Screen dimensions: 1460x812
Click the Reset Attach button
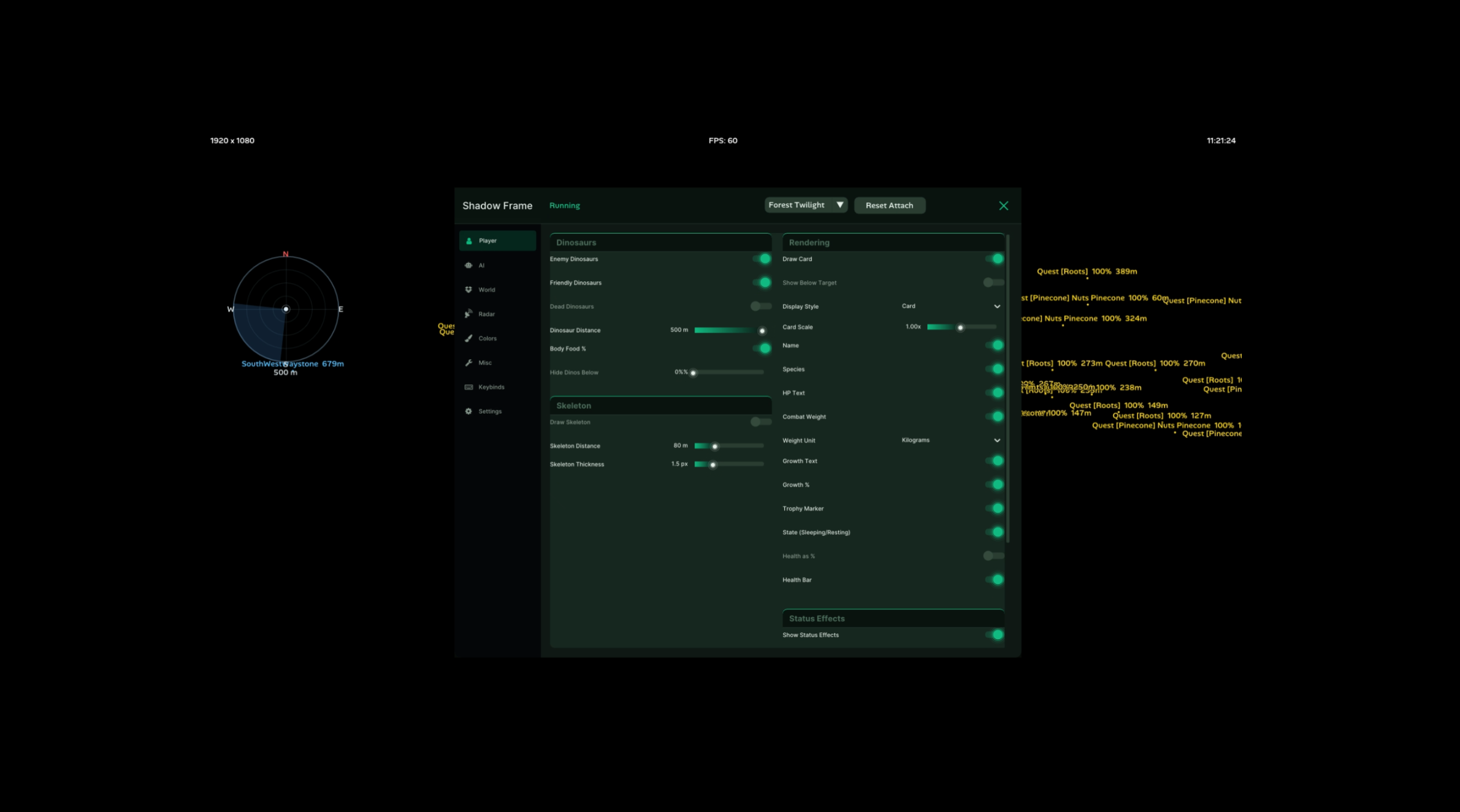pos(889,205)
